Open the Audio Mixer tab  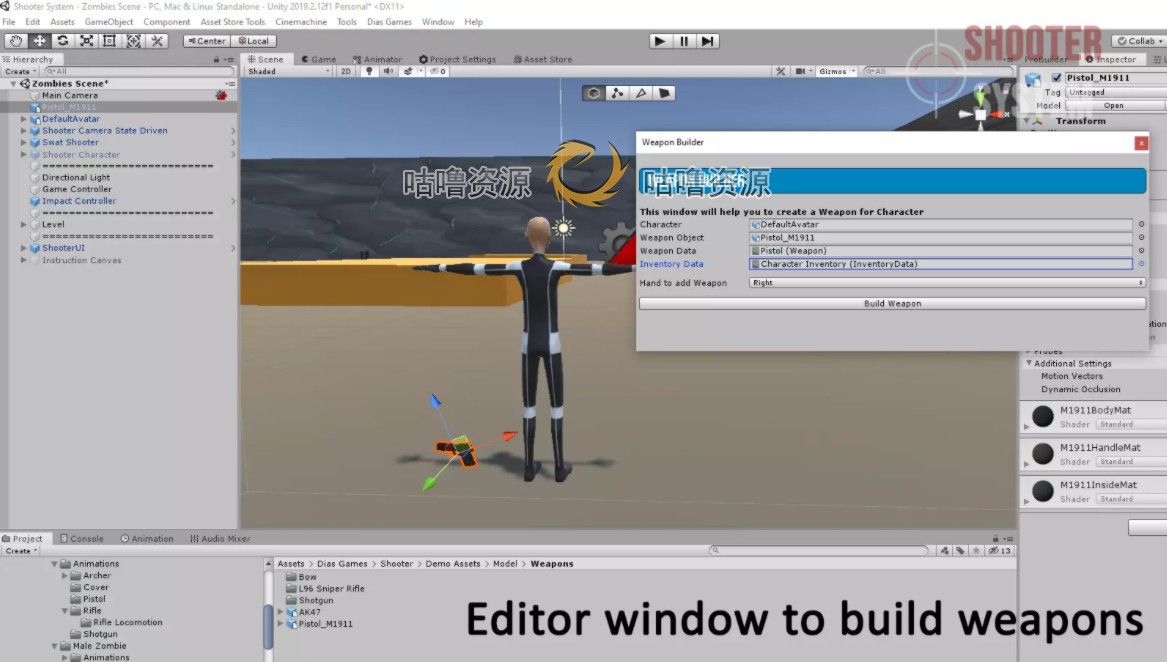220,538
